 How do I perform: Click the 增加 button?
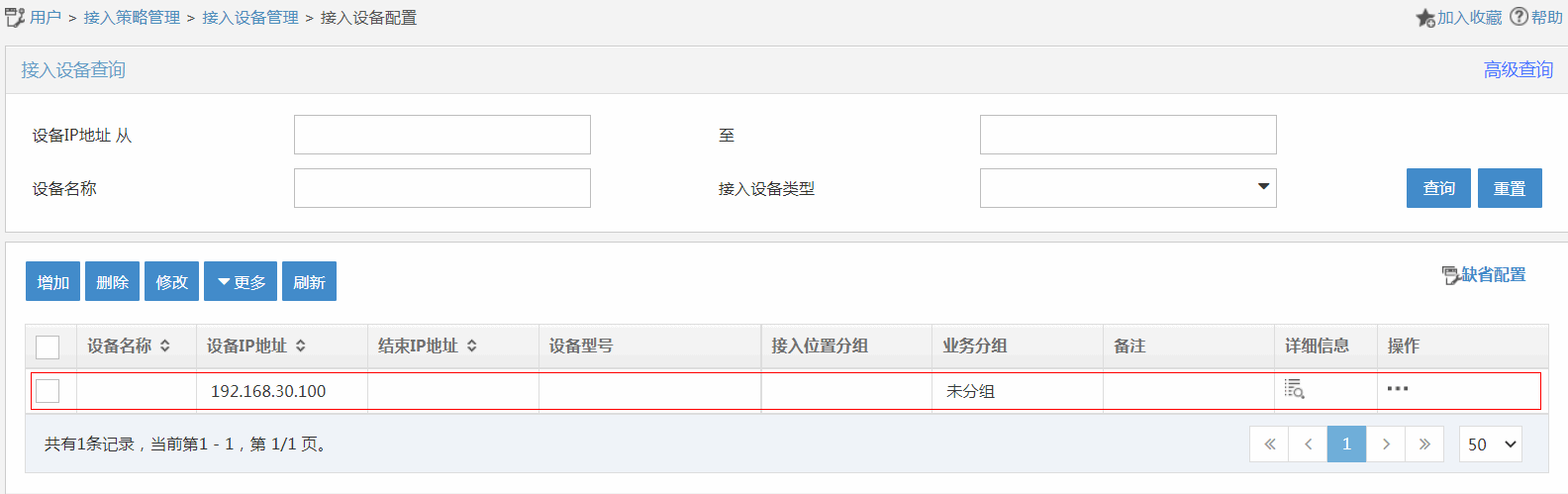point(52,281)
